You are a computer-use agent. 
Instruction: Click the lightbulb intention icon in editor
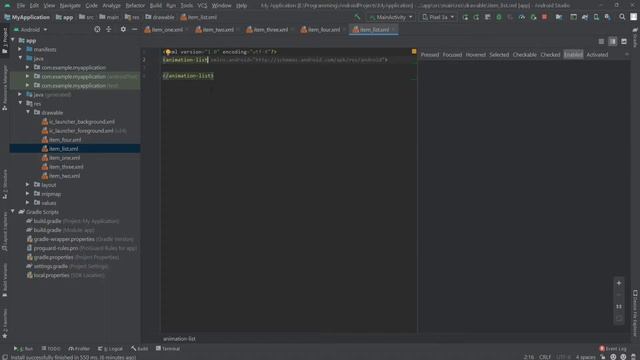[168, 52]
